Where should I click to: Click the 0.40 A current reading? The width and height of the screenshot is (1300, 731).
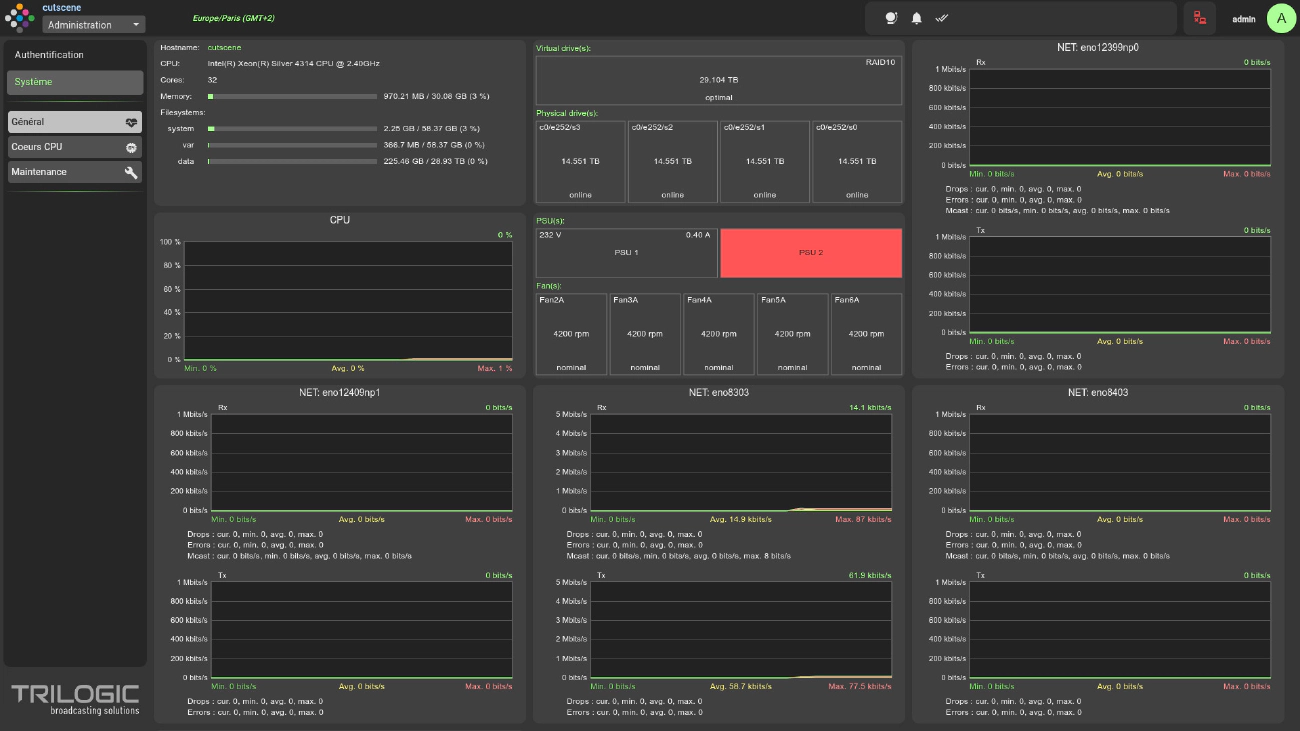[x=697, y=235]
